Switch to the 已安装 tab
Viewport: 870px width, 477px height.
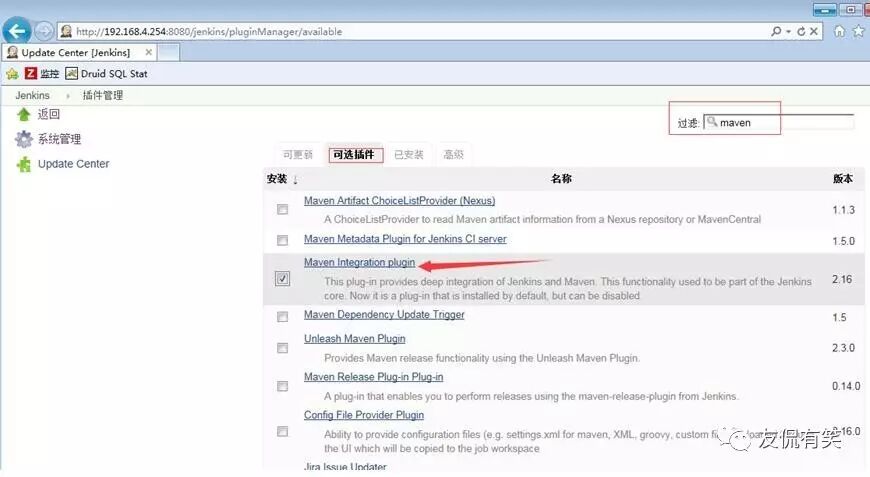pos(408,154)
